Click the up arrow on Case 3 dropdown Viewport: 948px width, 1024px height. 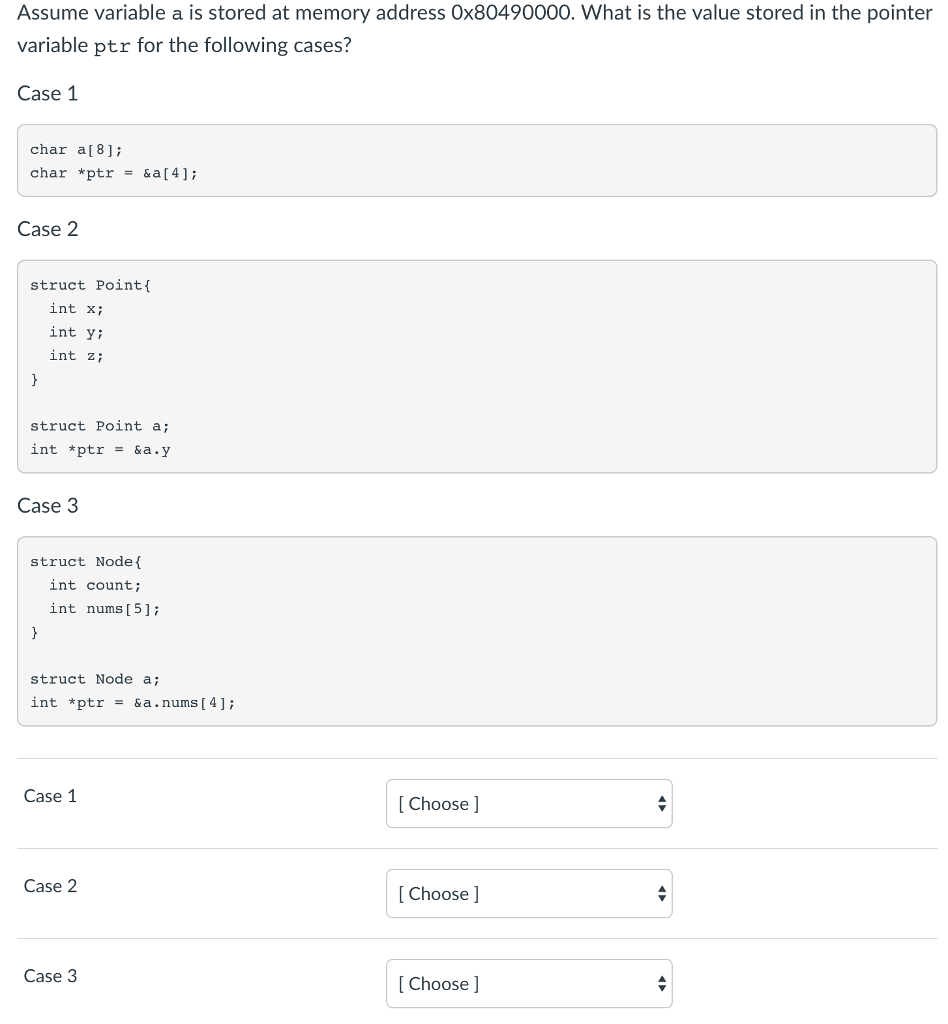(662, 978)
